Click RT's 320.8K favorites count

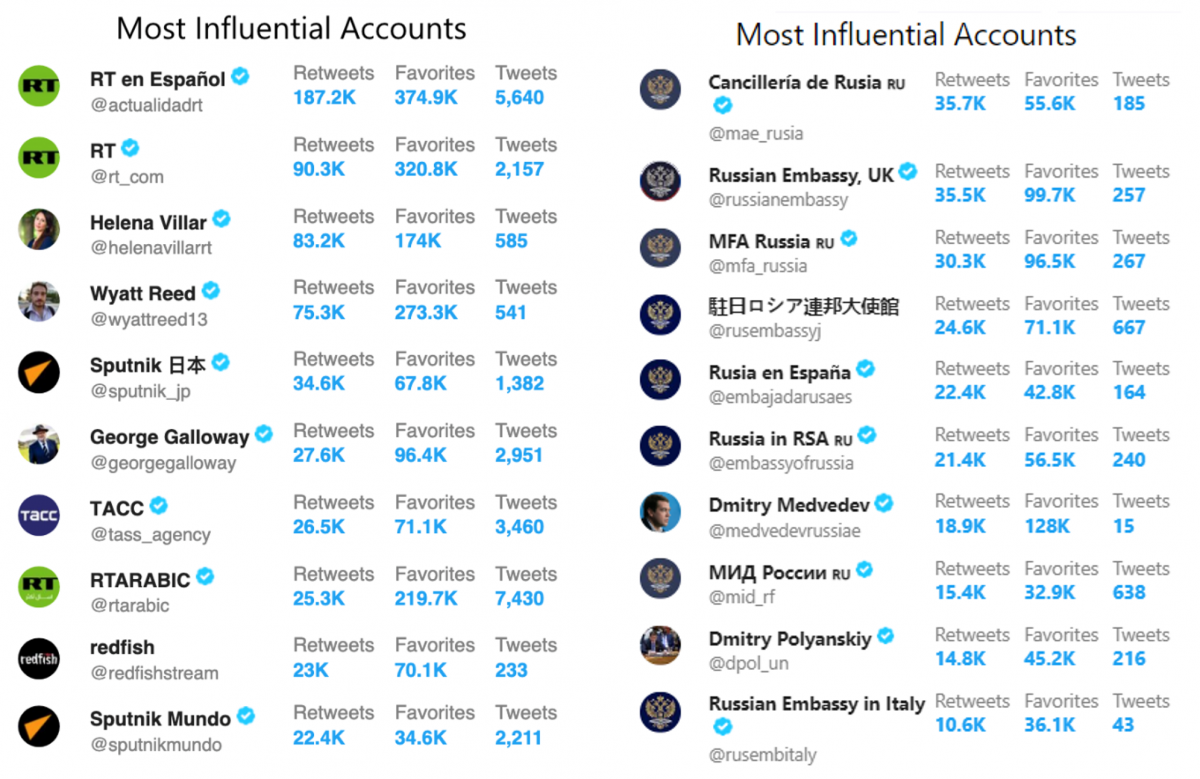426,169
